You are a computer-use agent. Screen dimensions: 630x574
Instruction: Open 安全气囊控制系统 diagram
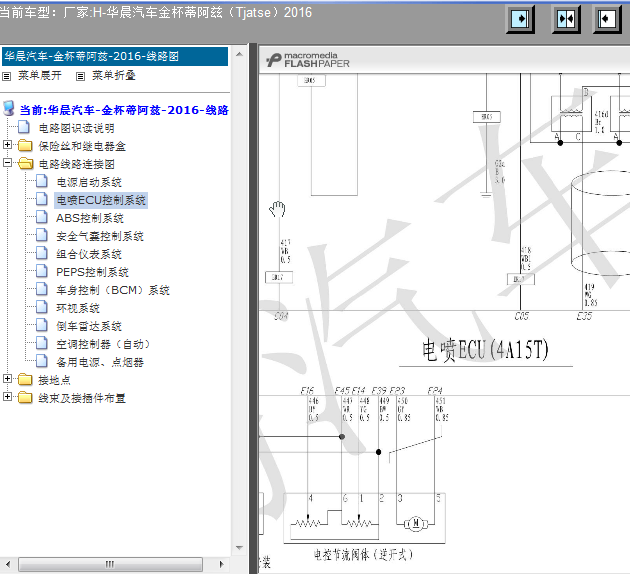tap(100, 236)
